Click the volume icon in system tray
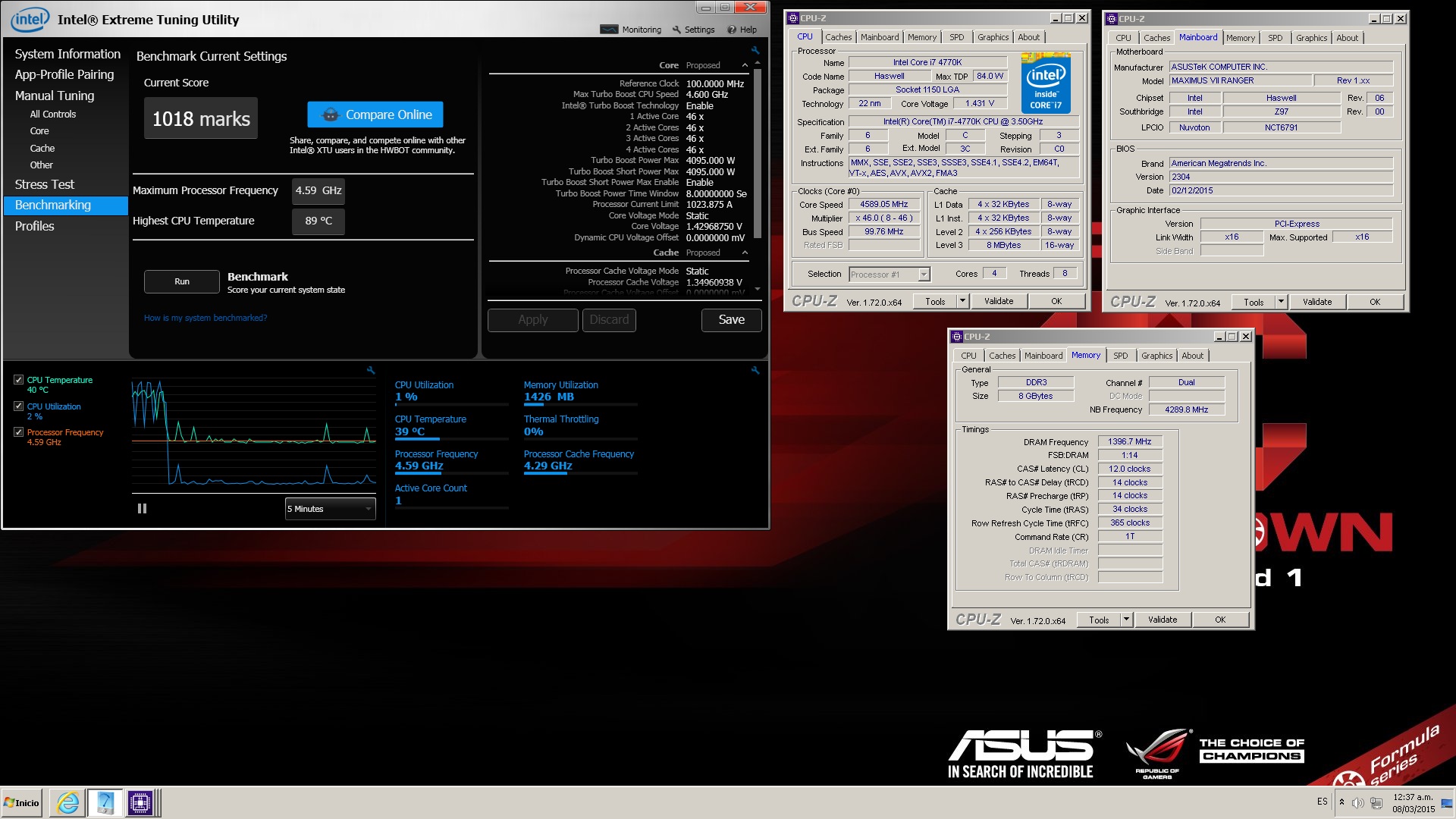The width and height of the screenshot is (1456, 819). (1357, 802)
